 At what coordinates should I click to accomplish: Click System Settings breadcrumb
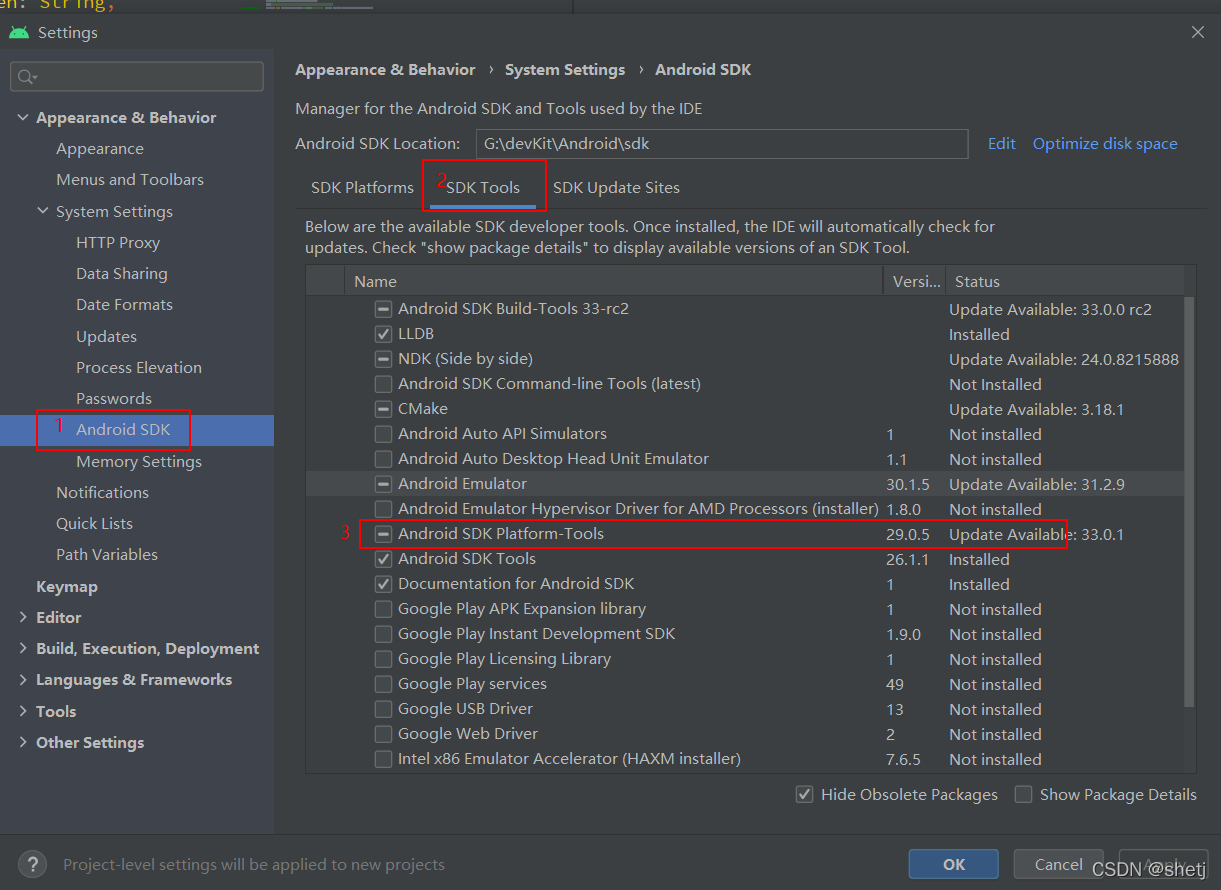pyautogui.click(x=565, y=70)
